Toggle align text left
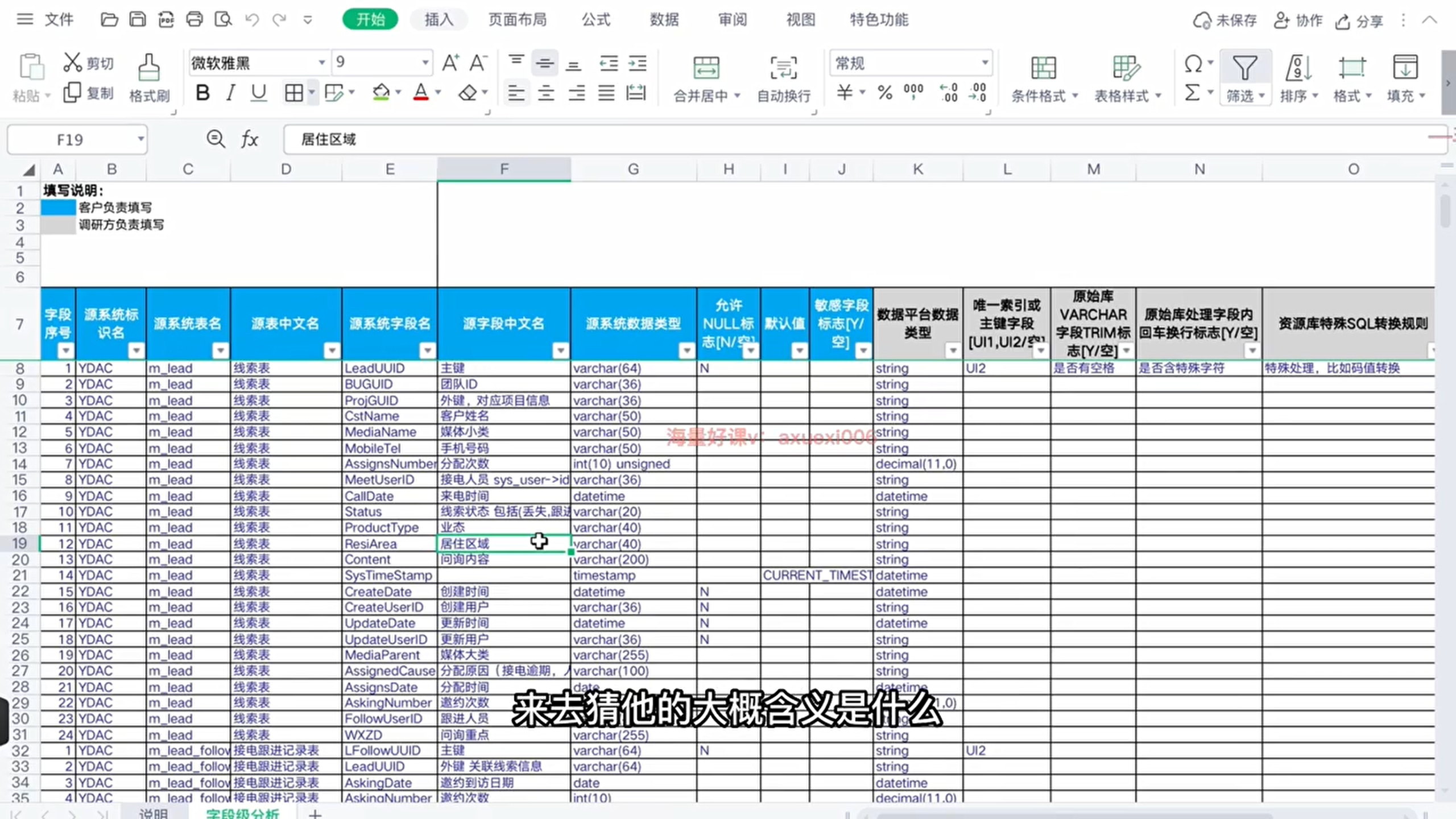This screenshot has height=819, width=1456. click(x=516, y=93)
